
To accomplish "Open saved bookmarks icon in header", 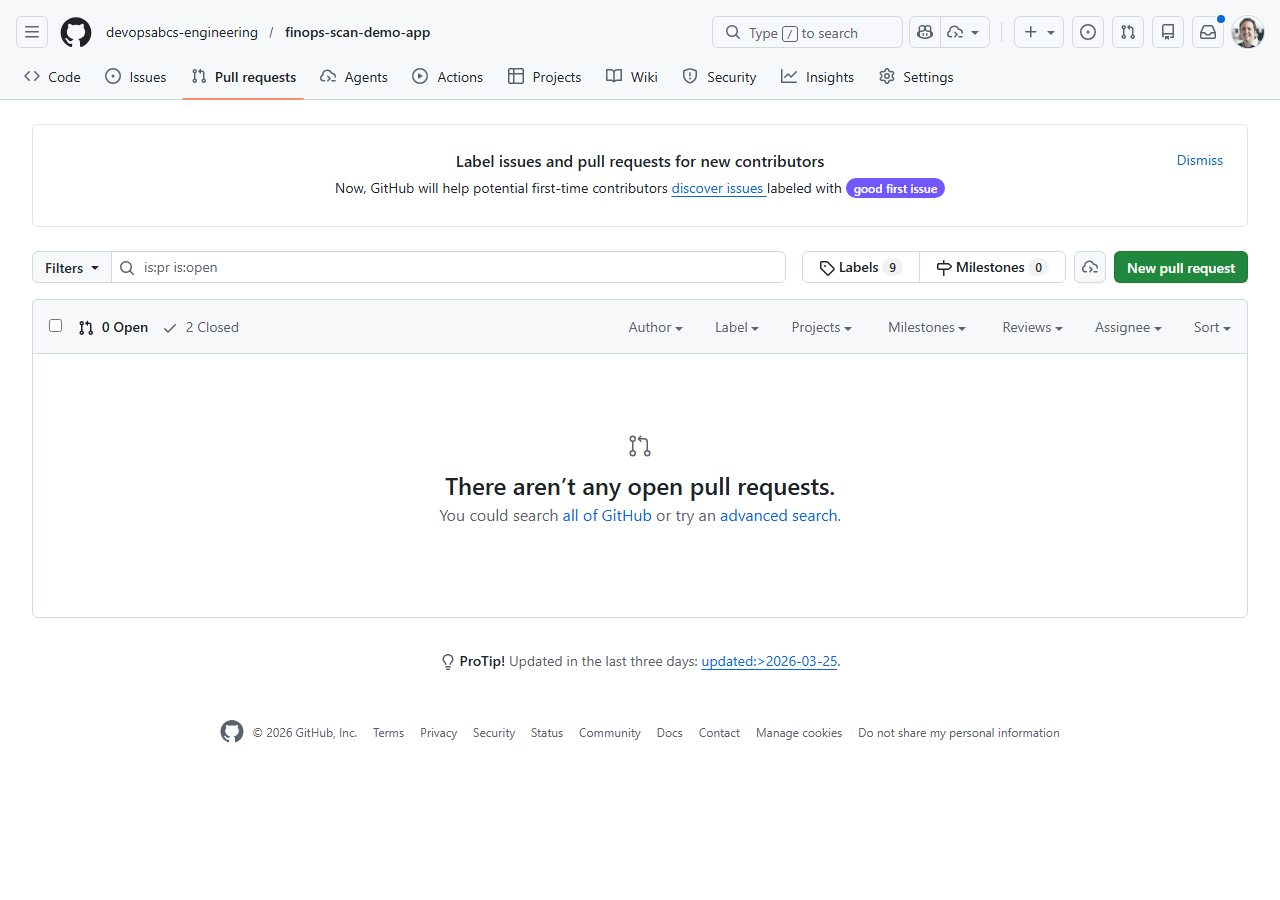I will click(1167, 31).
